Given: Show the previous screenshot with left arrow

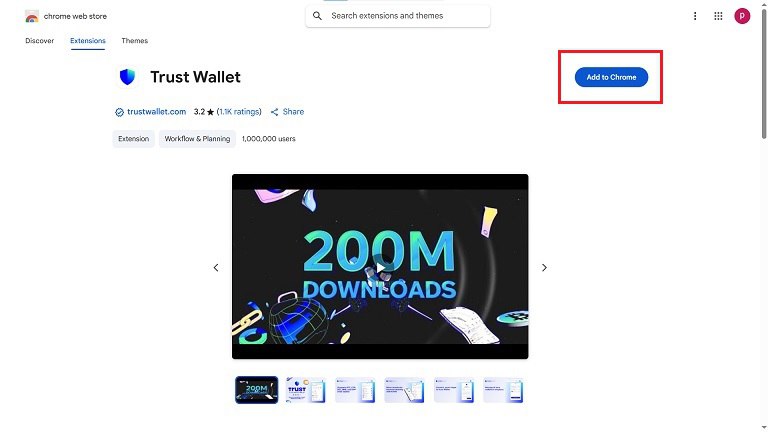Looking at the screenshot, I should point(216,267).
